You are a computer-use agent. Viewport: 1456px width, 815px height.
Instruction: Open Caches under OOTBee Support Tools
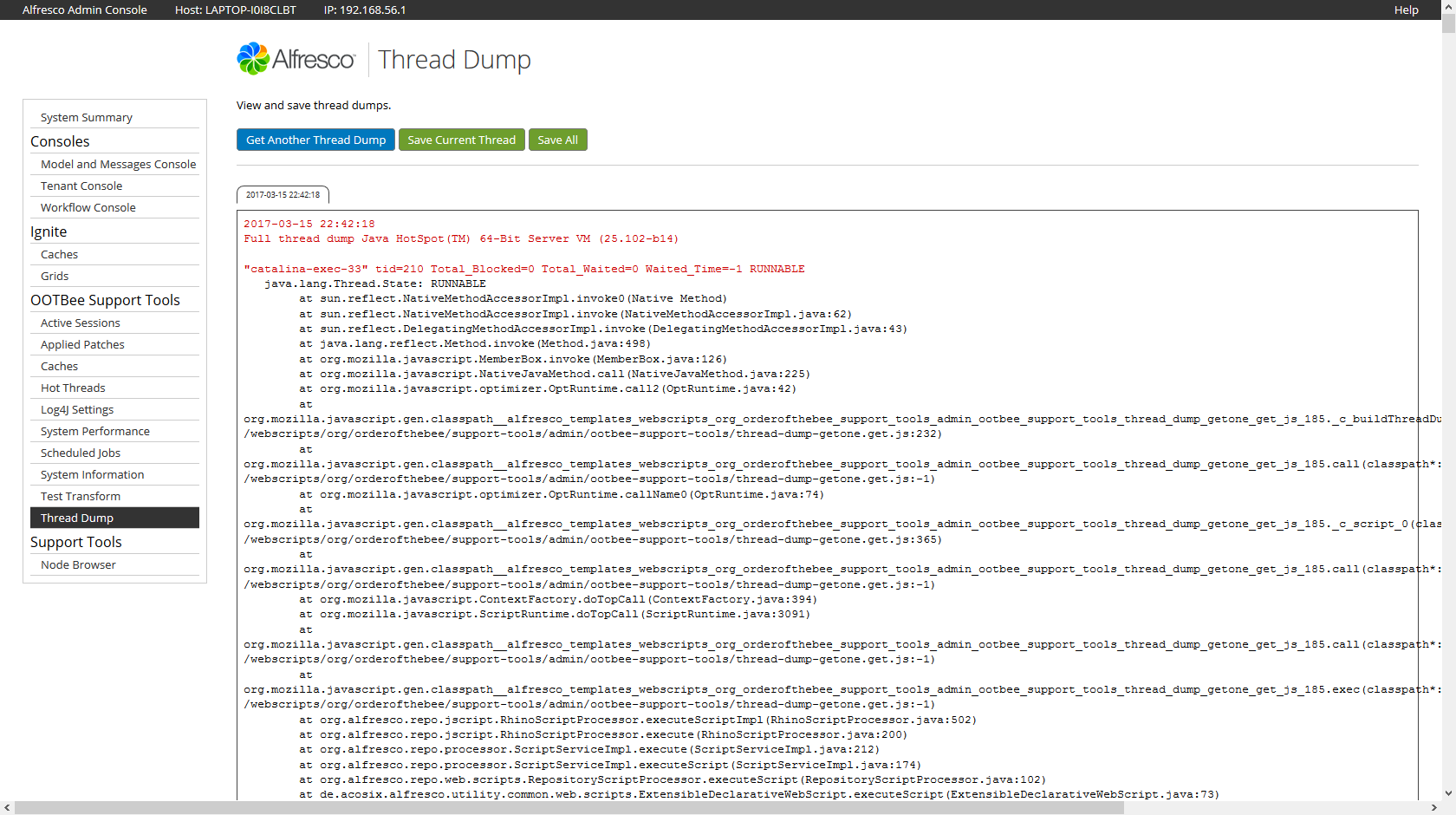coord(114,366)
